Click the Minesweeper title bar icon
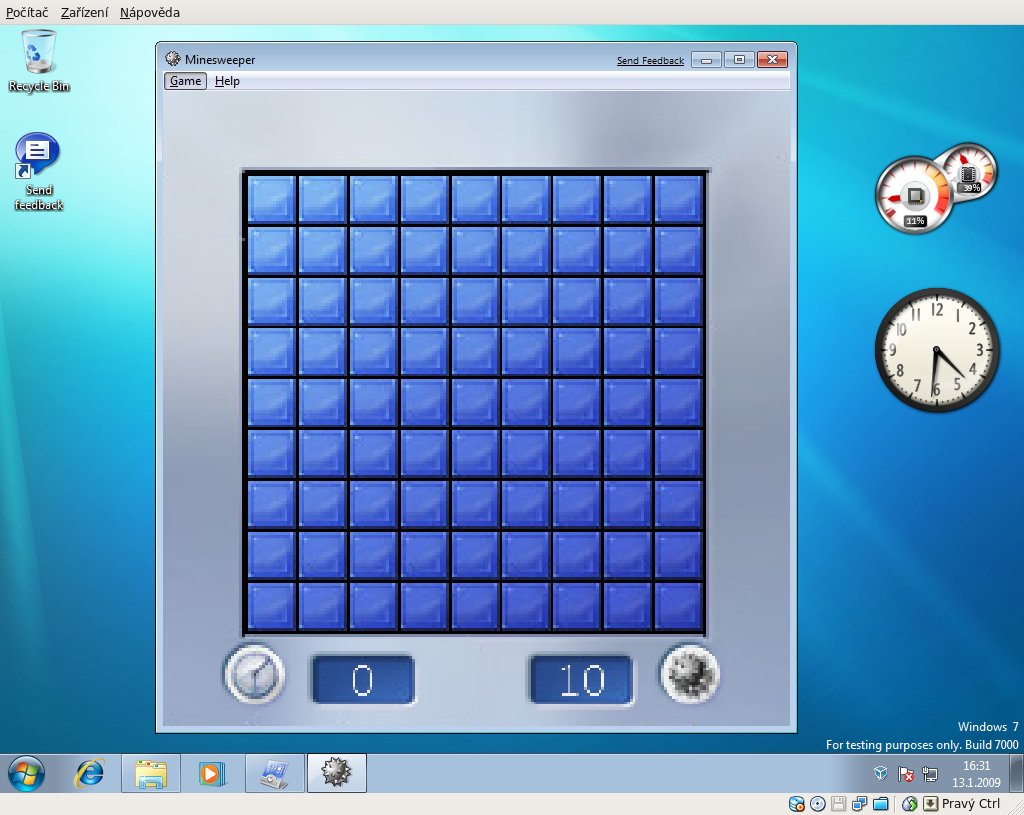This screenshot has width=1024, height=815. click(172, 59)
